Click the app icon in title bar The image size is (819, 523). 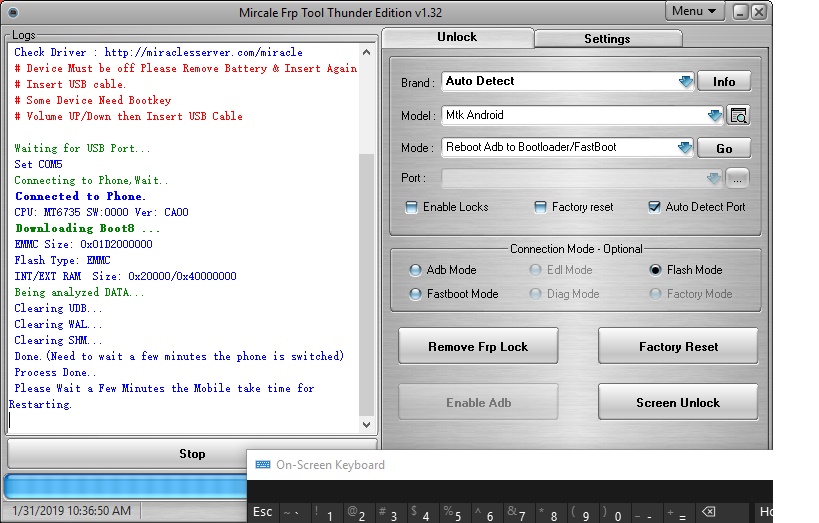[13, 12]
